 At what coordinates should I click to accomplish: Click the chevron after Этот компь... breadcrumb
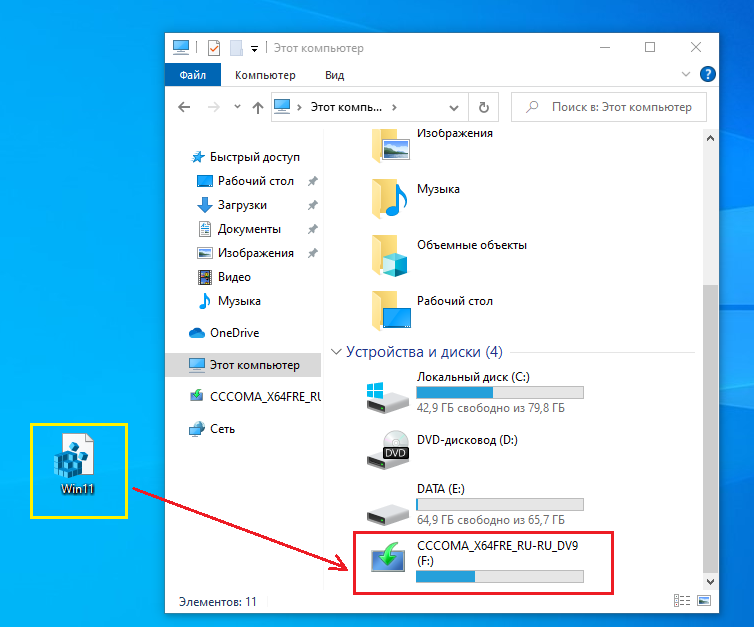tap(394, 107)
